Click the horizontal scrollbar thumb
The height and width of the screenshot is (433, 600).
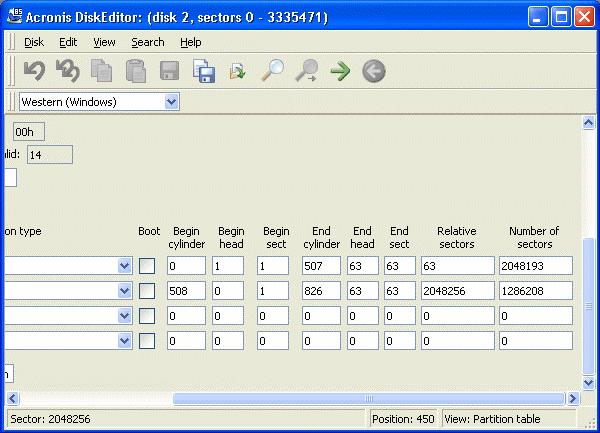[x=369, y=399]
